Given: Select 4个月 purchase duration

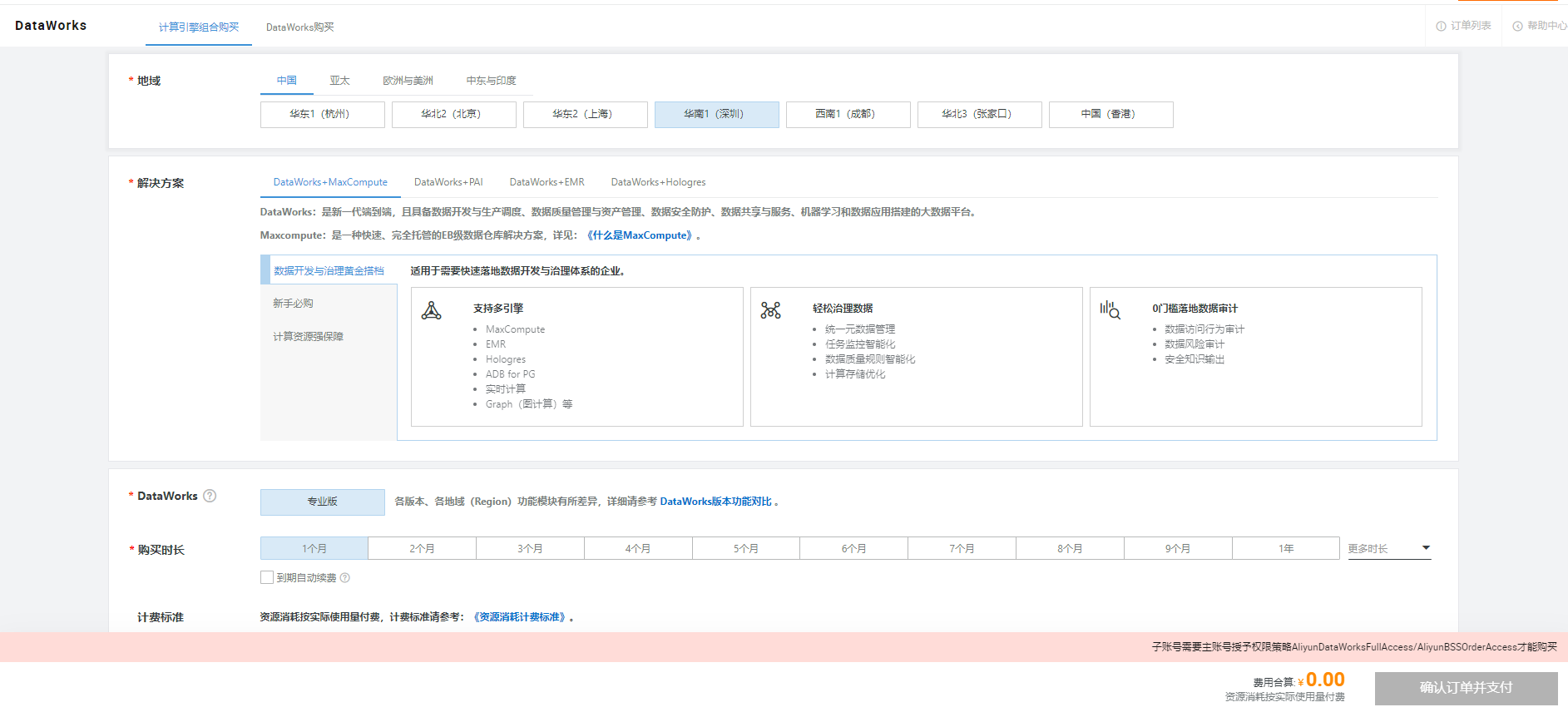Looking at the screenshot, I should coord(638,549).
